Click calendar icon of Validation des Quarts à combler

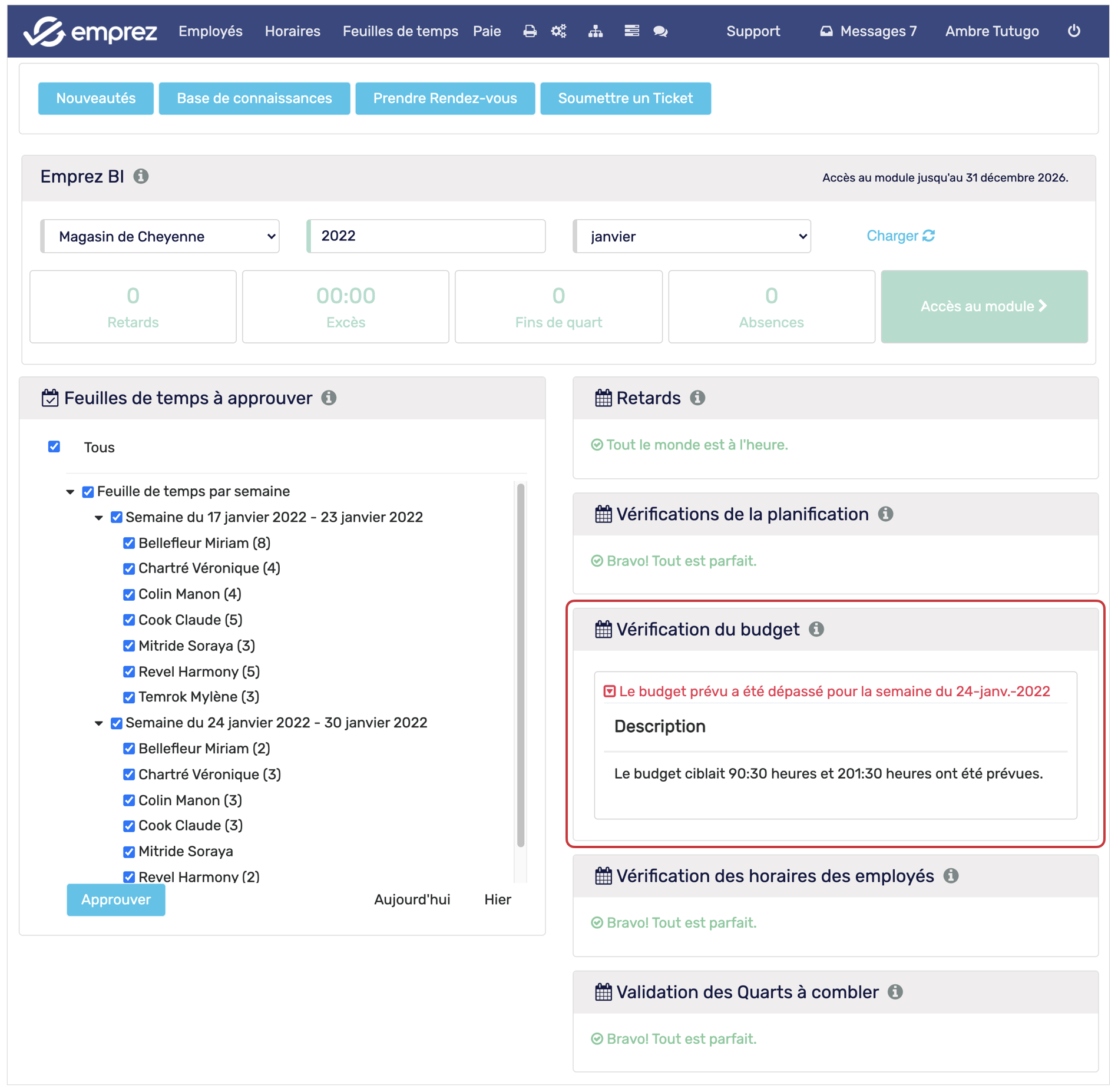click(x=603, y=992)
